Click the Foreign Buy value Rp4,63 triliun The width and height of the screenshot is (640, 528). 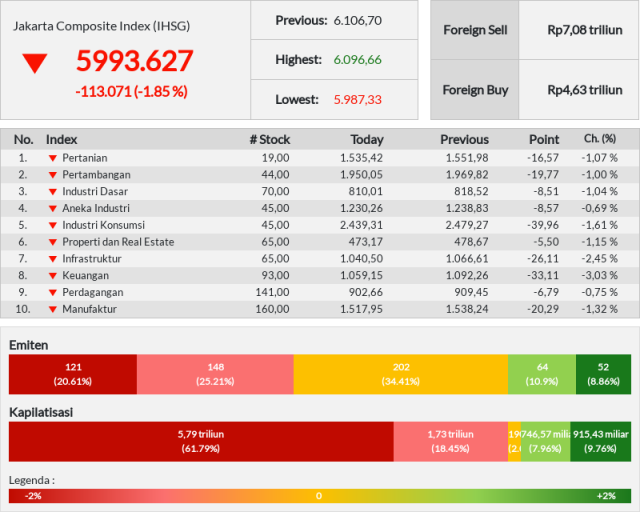click(585, 90)
